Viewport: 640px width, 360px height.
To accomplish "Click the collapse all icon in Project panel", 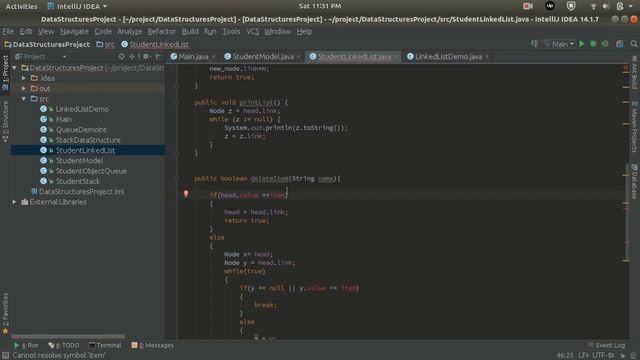I will tap(132, 56).
